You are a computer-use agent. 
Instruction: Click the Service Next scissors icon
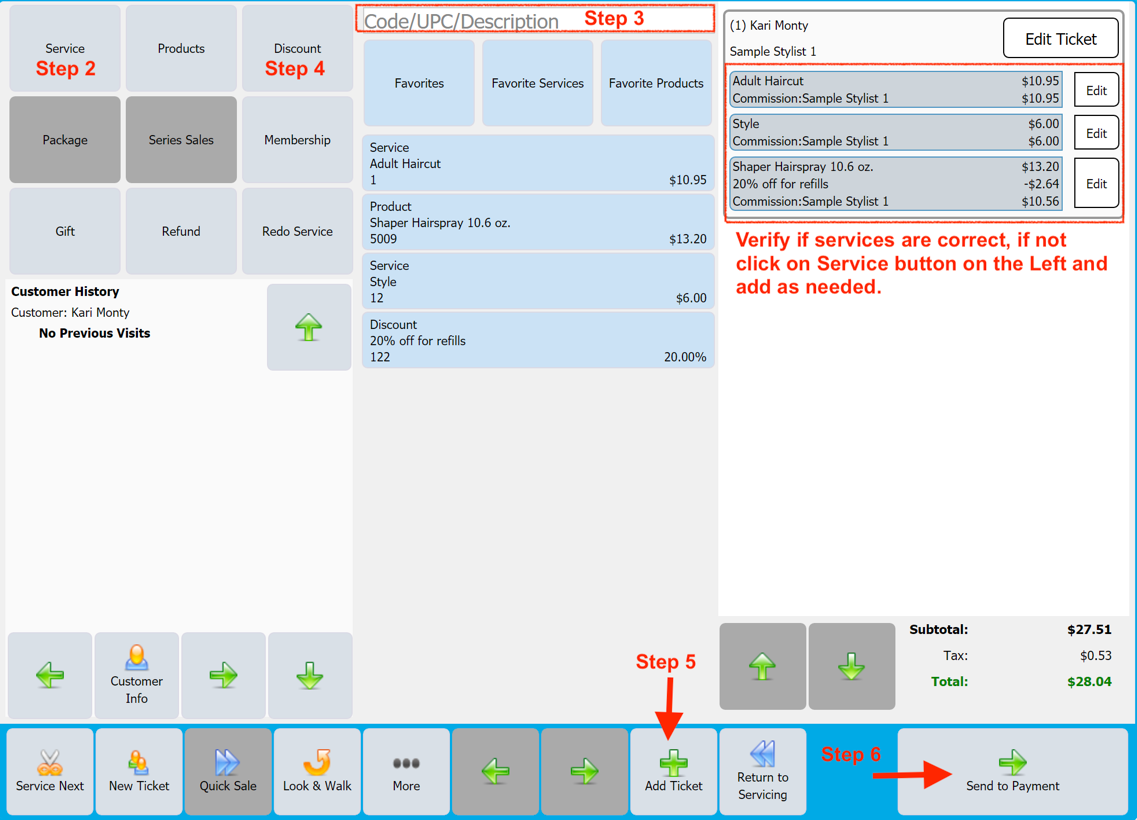click(49, 763)
